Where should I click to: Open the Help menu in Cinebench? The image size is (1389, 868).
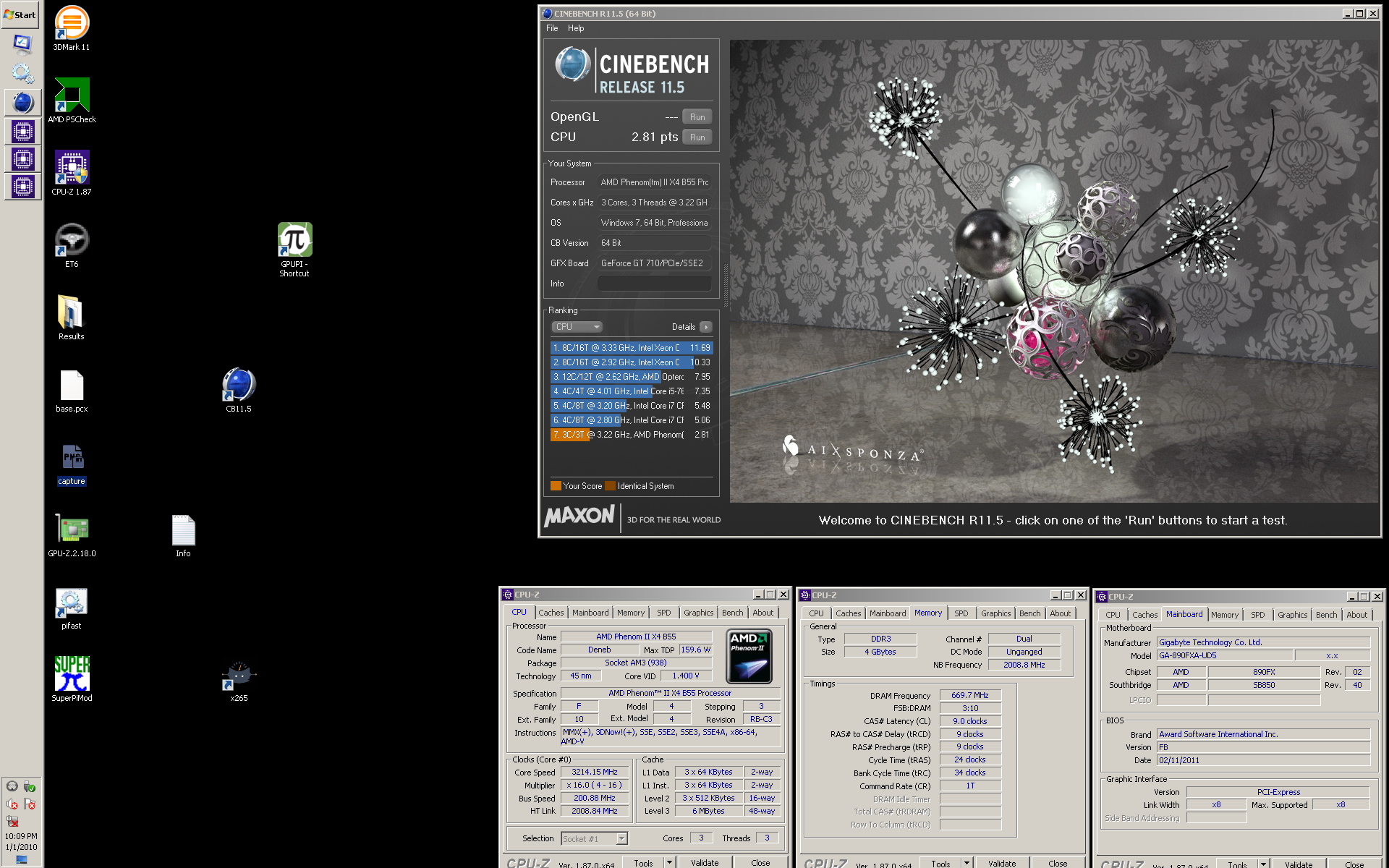576,28
